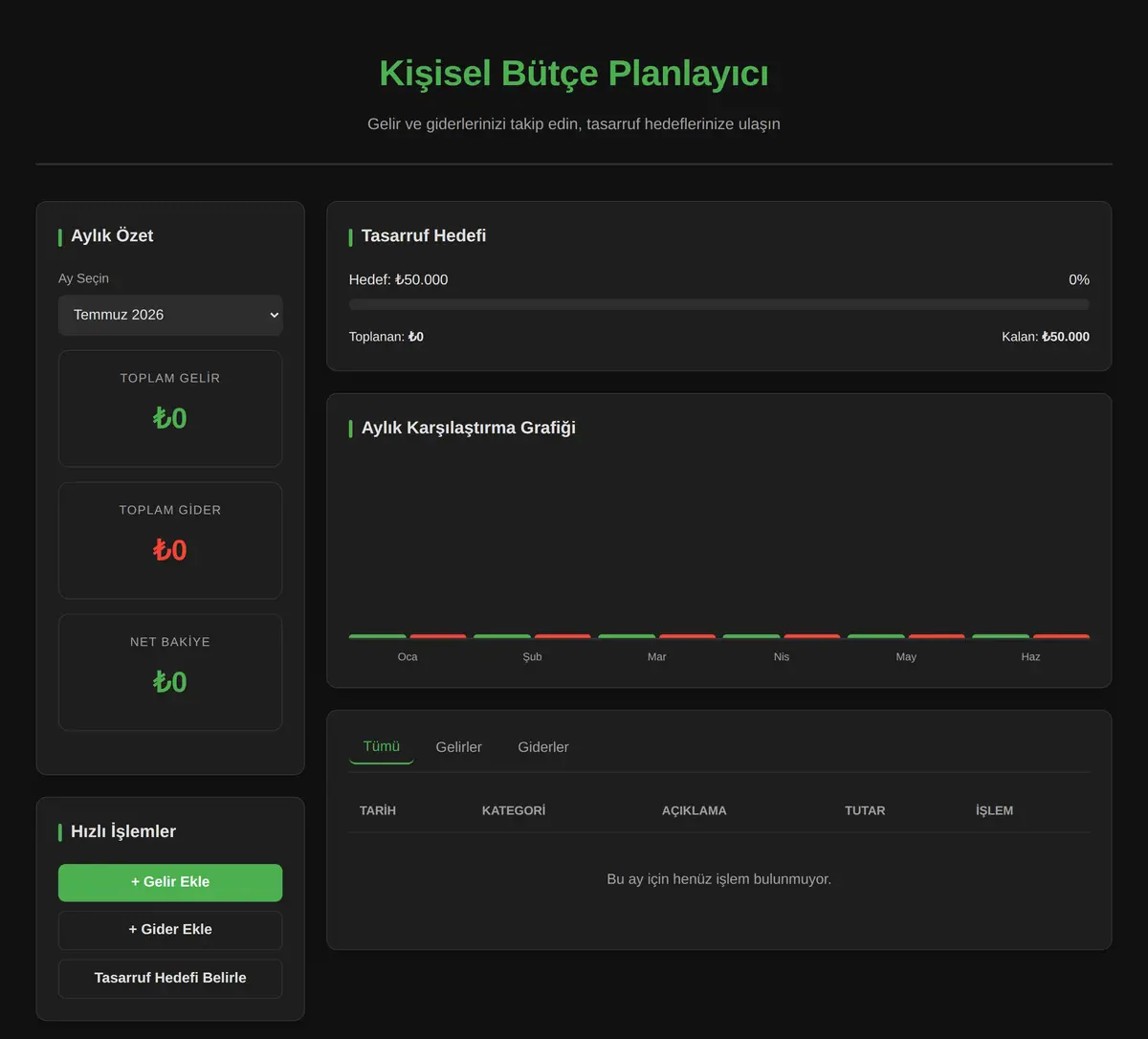
Task: Click the savings goal progress bar
Action: (719, 304)
